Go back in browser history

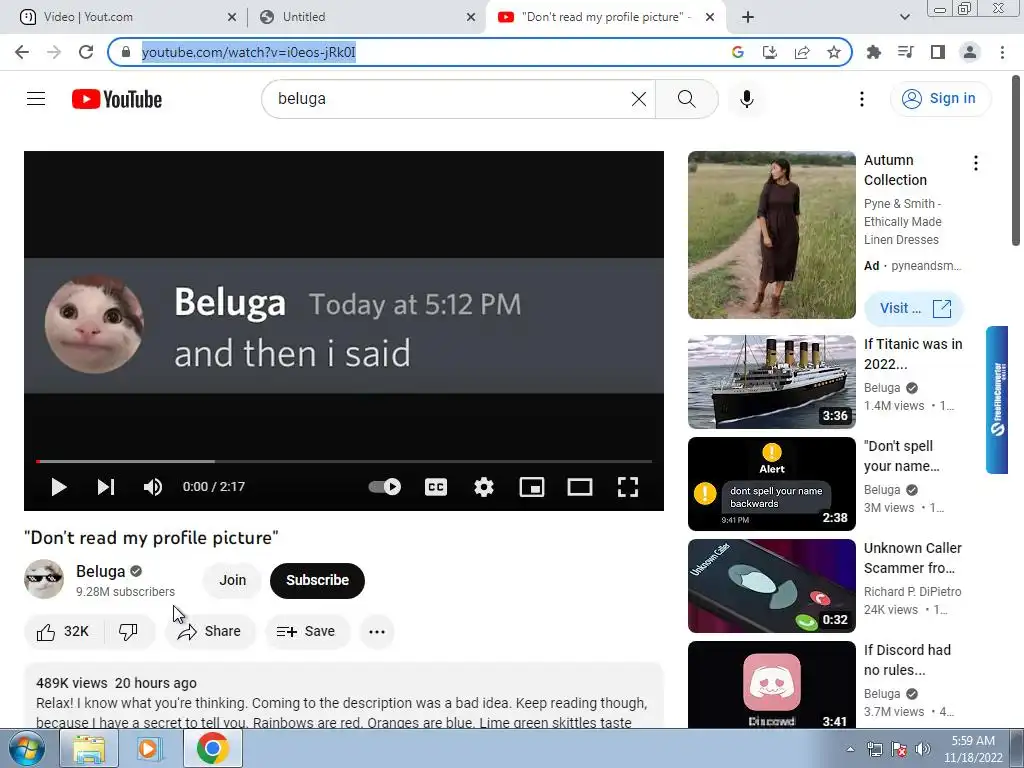point(22,52)
